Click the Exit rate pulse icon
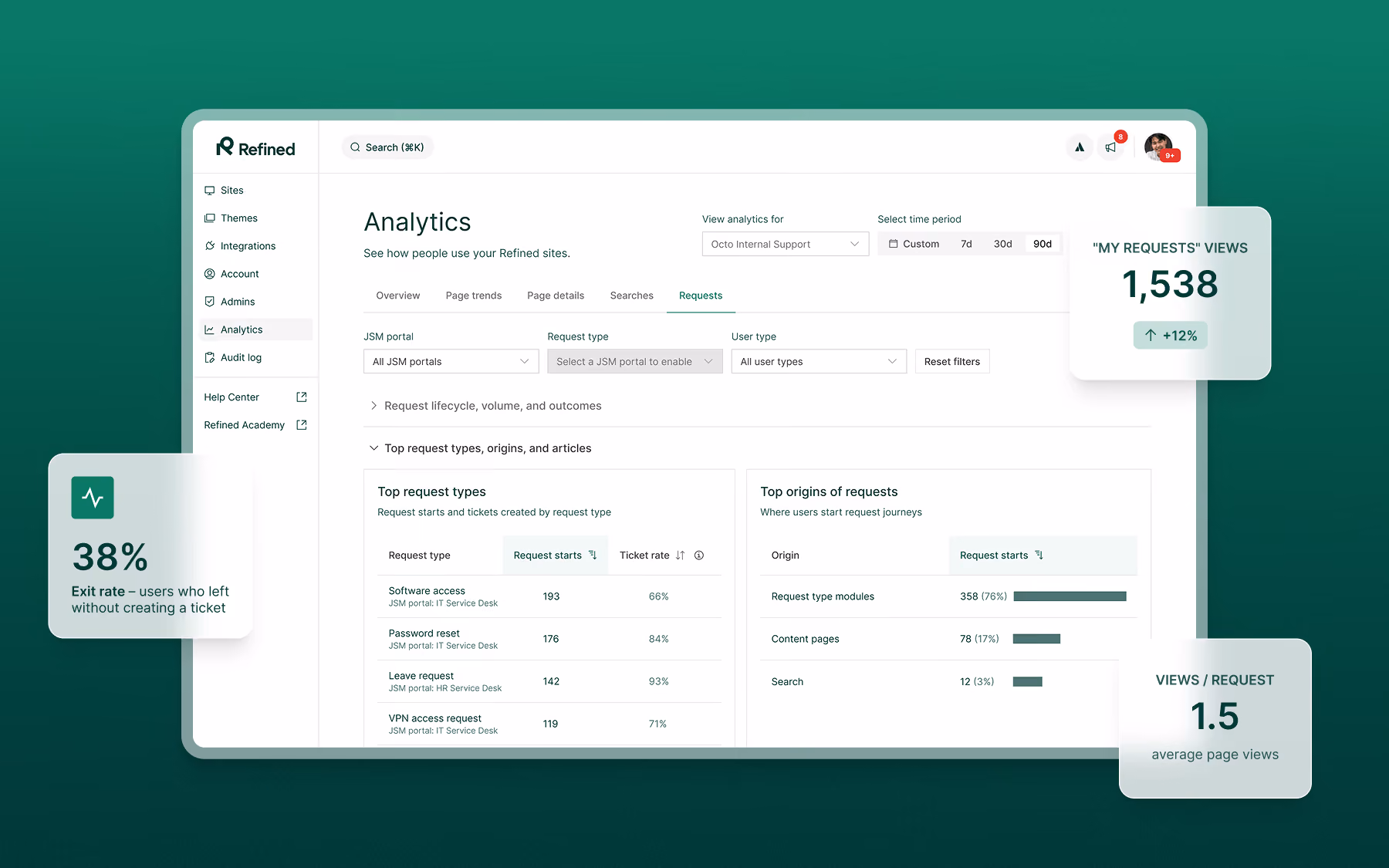This screenshot has width=1389, height=868. click(93, 498)
